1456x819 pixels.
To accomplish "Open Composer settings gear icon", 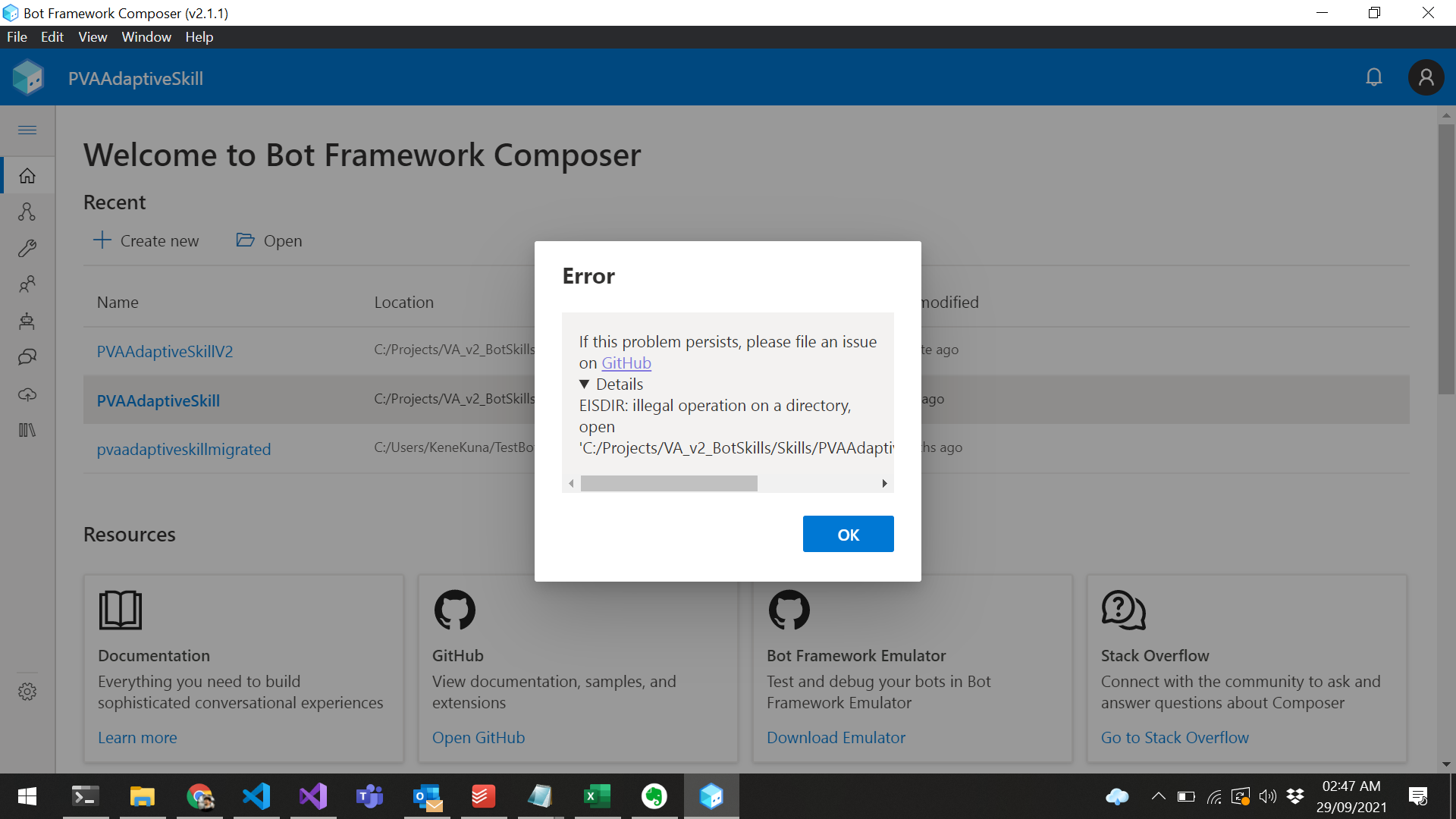I will tap(27, 691).
